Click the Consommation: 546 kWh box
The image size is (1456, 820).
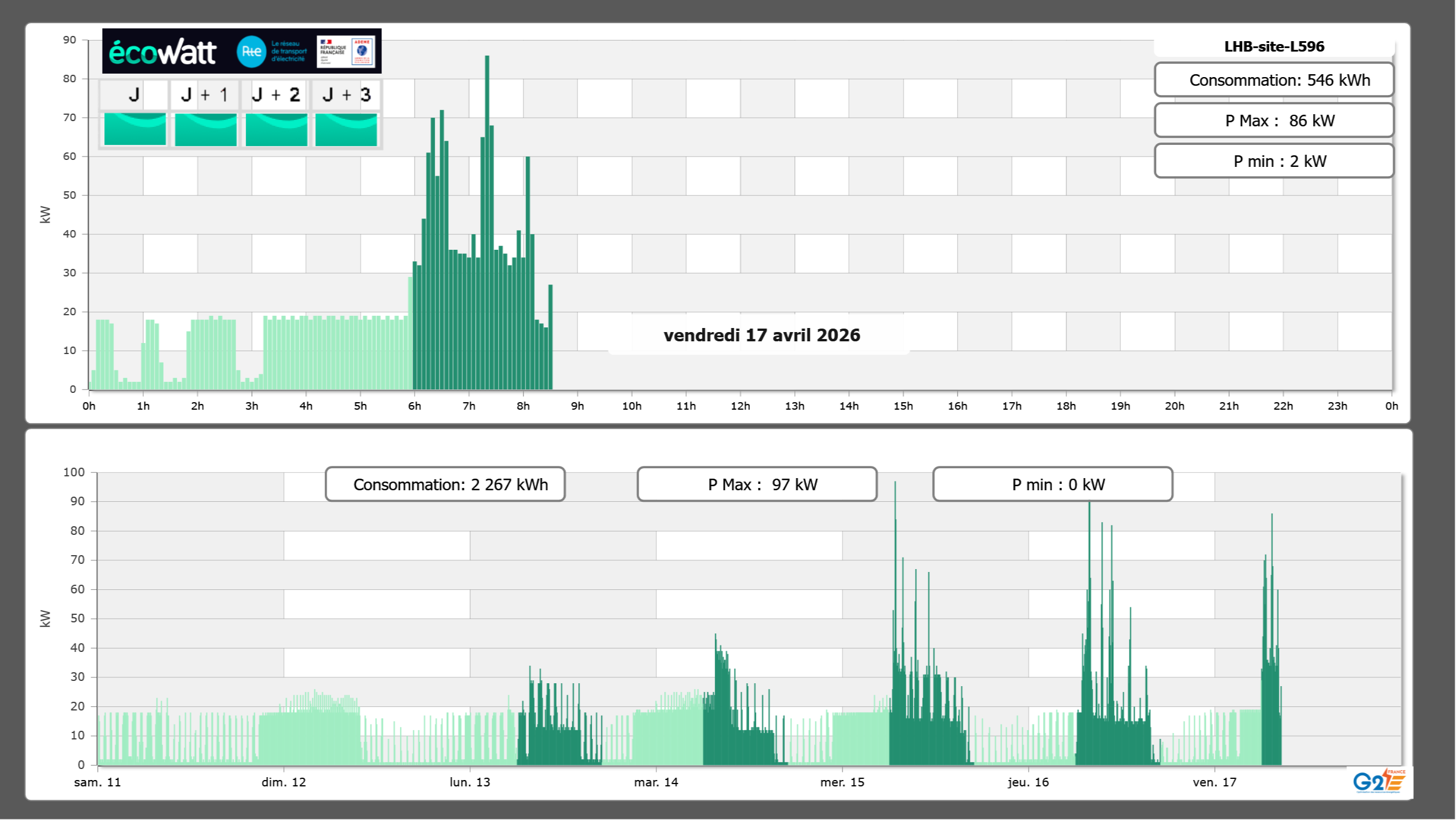tap(1274, 80)
